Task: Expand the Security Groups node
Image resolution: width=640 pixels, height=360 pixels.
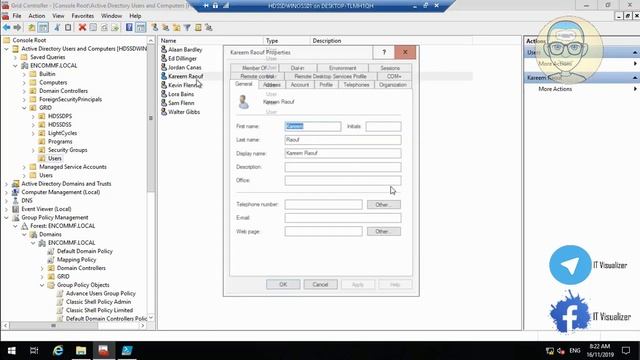Action: [33, 150]
